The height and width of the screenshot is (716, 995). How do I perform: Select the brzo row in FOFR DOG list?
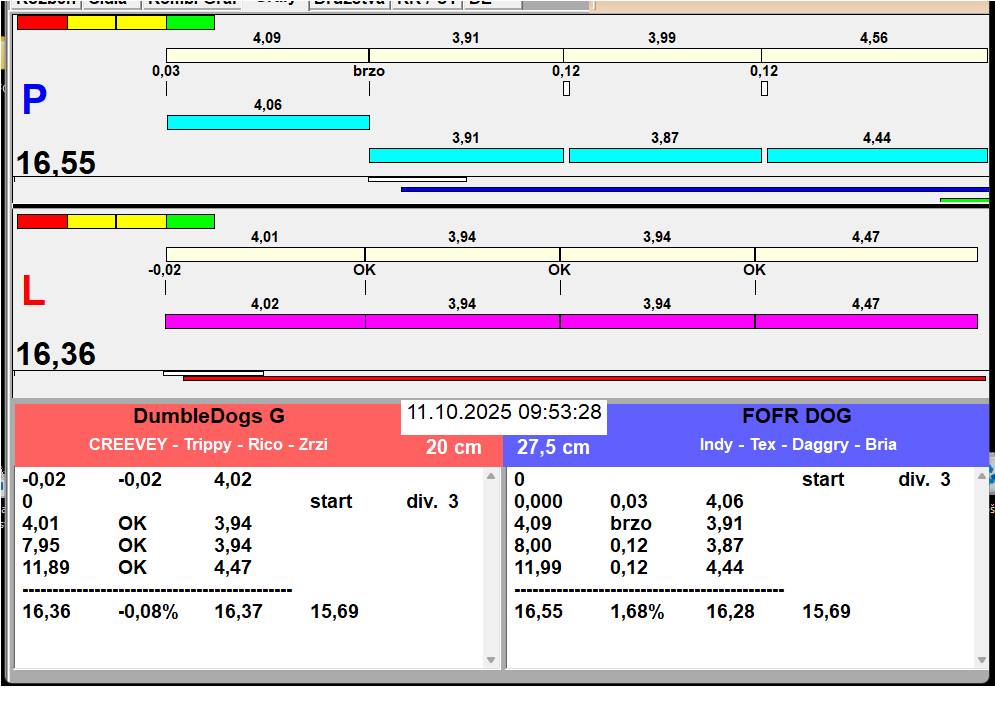coord(630,523)
